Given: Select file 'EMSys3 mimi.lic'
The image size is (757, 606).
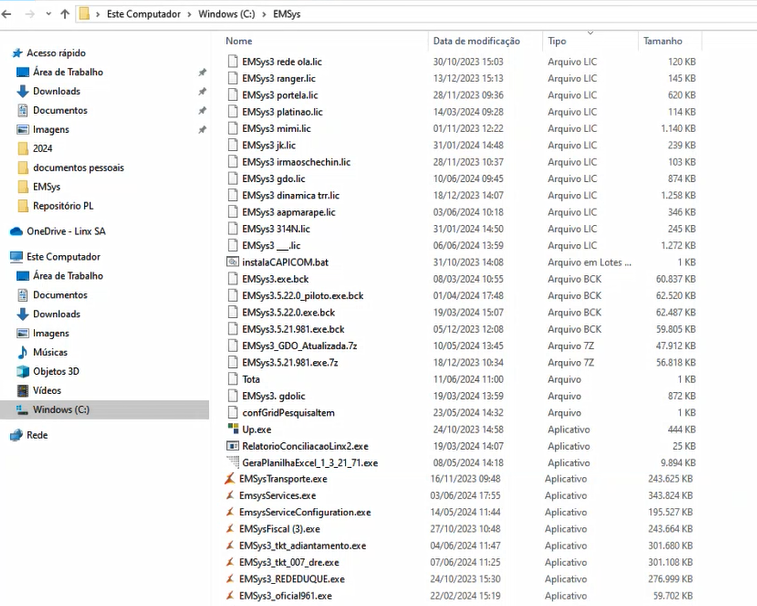Looking at the screenshot, I should (276, 128).
